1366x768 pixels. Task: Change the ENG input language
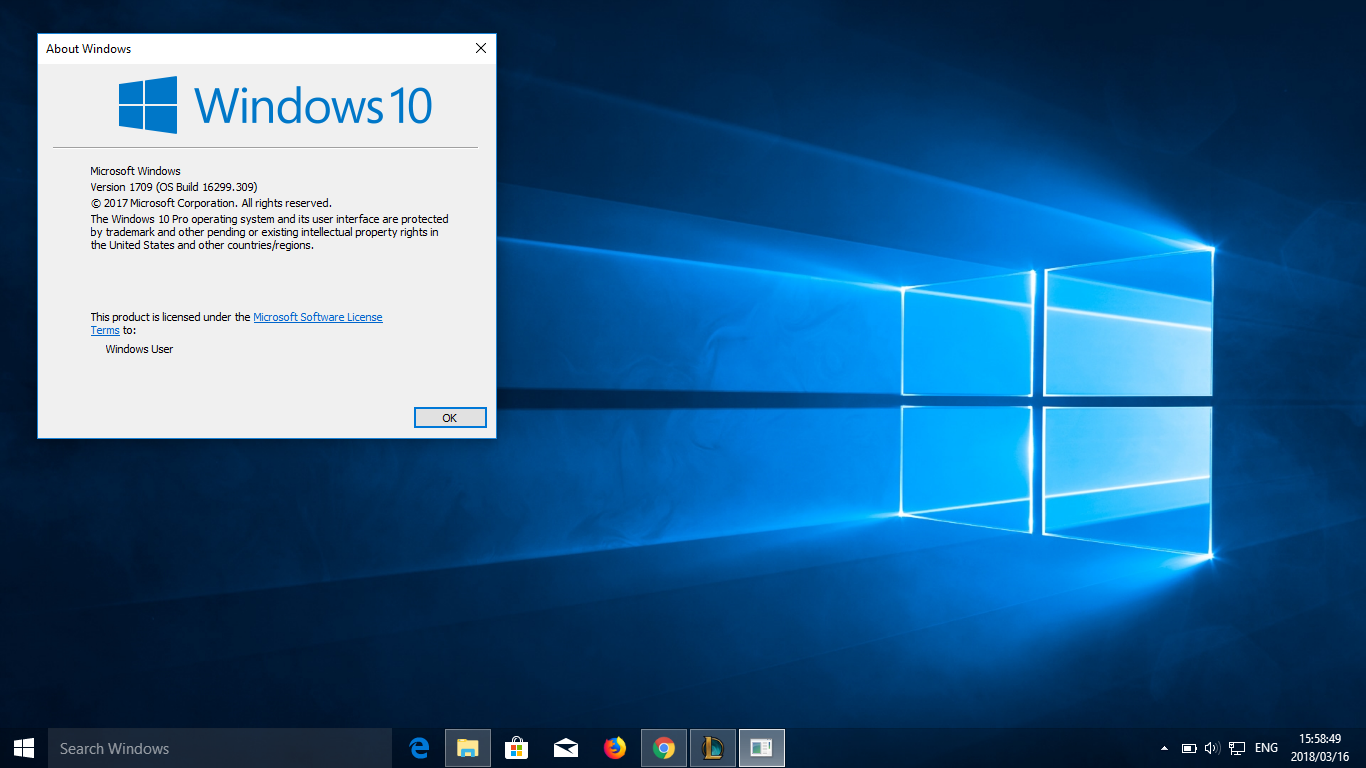coord(1266,748)
